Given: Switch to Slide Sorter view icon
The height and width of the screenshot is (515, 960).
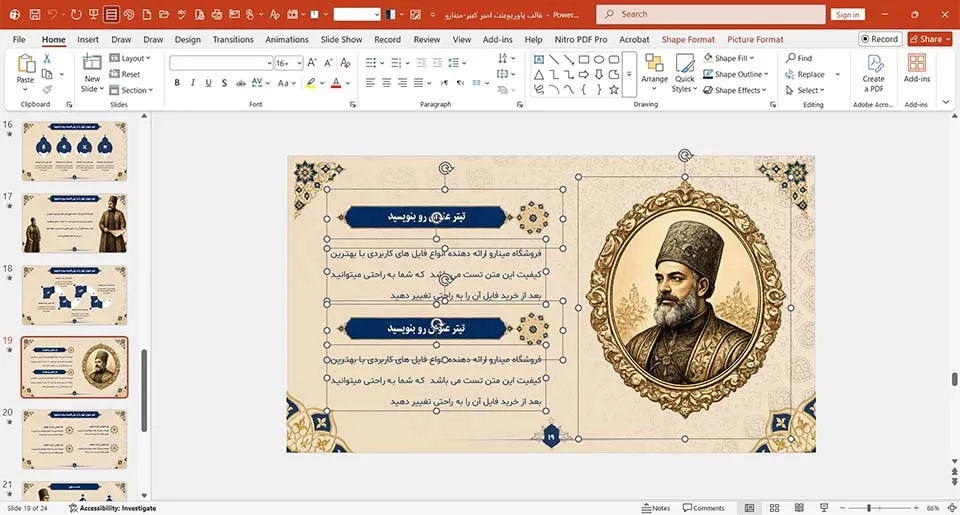Looking at the screenshot, I should click(774, 508).
